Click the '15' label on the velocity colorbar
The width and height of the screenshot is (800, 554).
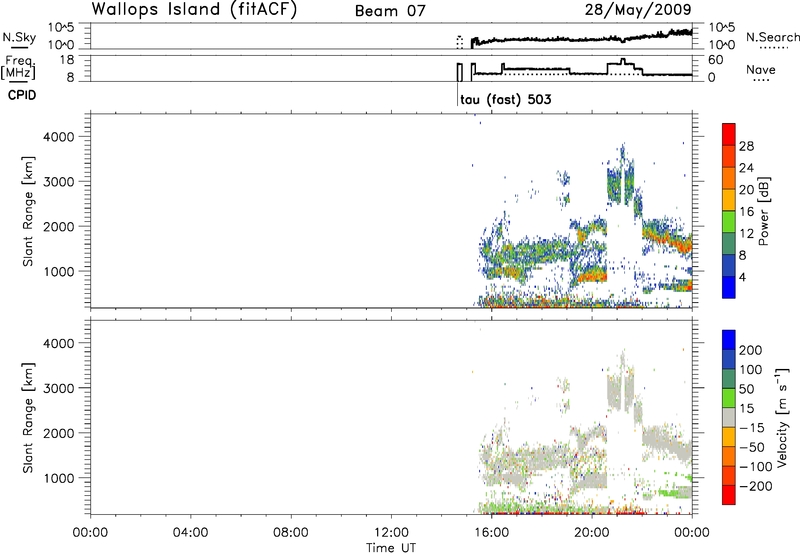point(746,409)
